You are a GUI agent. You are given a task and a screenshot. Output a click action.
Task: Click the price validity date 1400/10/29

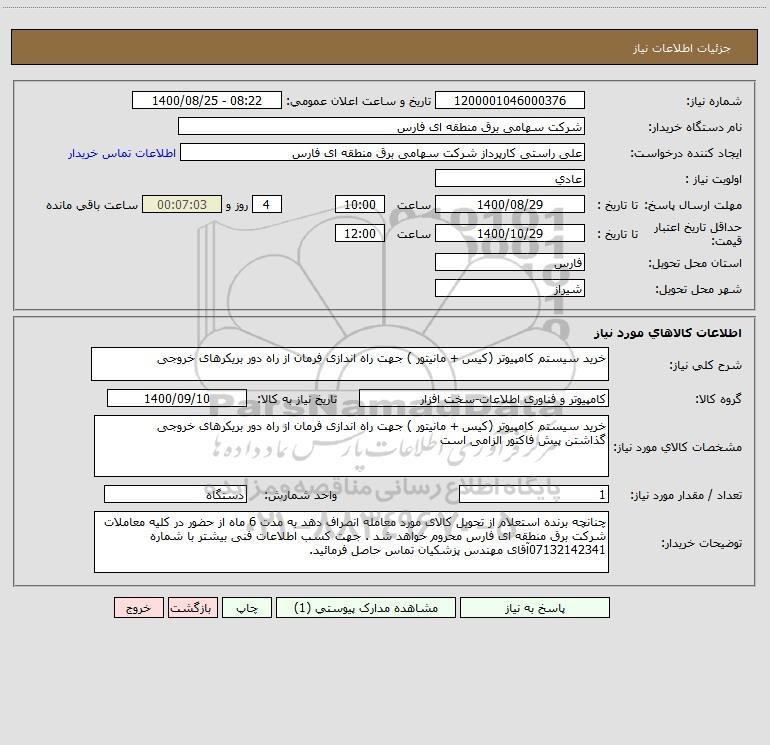[x=510, y=233]
